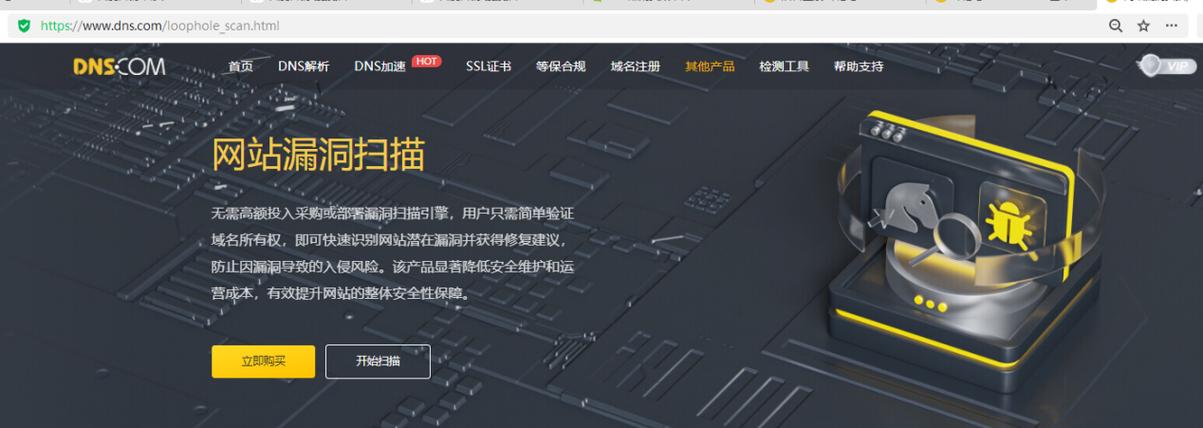Open the browser zoom magnifier icon
The width and height of the screenshot is (1203, 428).
[x=1116, y=26]
